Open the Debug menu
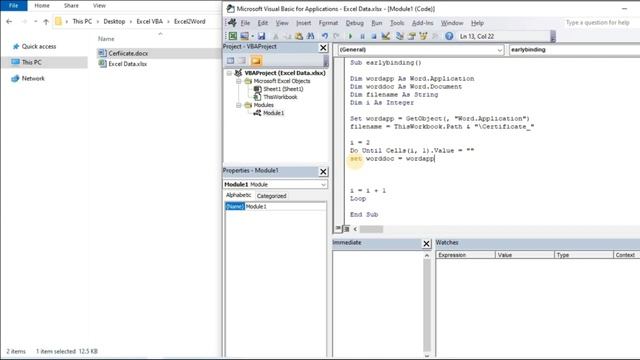 354,23
